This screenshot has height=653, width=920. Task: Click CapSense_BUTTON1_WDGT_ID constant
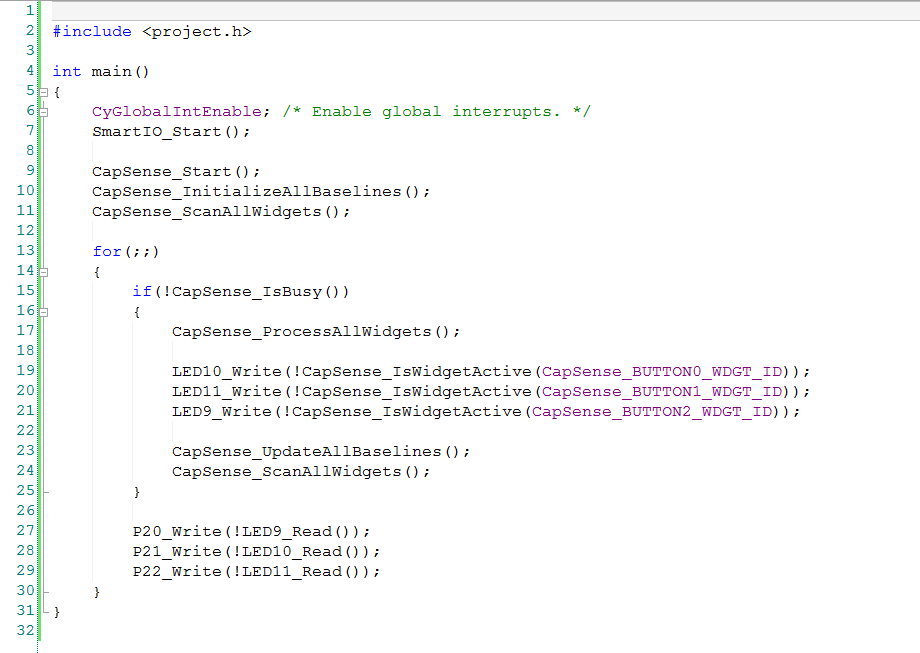point(662,391)
